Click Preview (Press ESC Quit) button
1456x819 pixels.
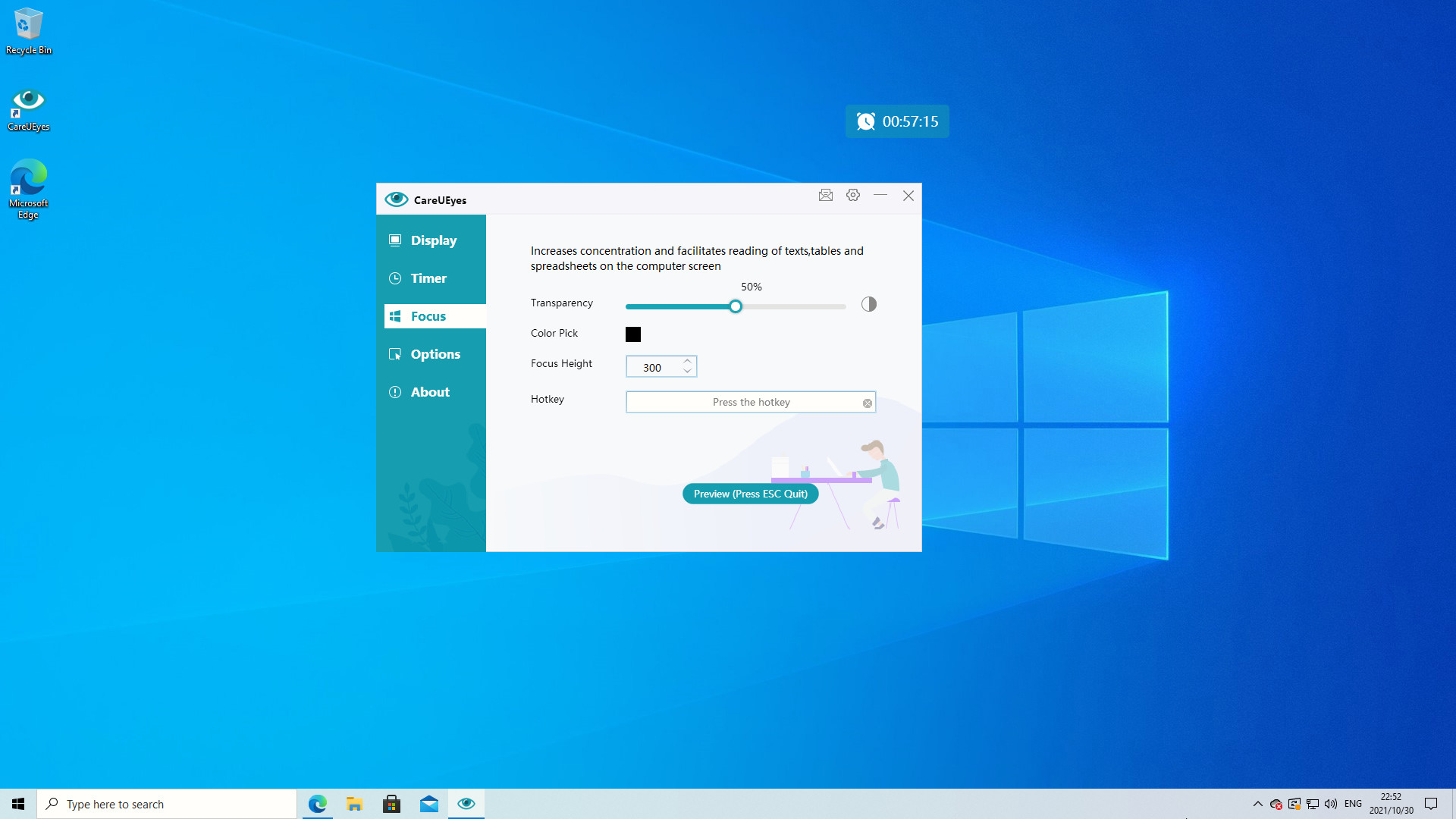click(x=749, y=494)
